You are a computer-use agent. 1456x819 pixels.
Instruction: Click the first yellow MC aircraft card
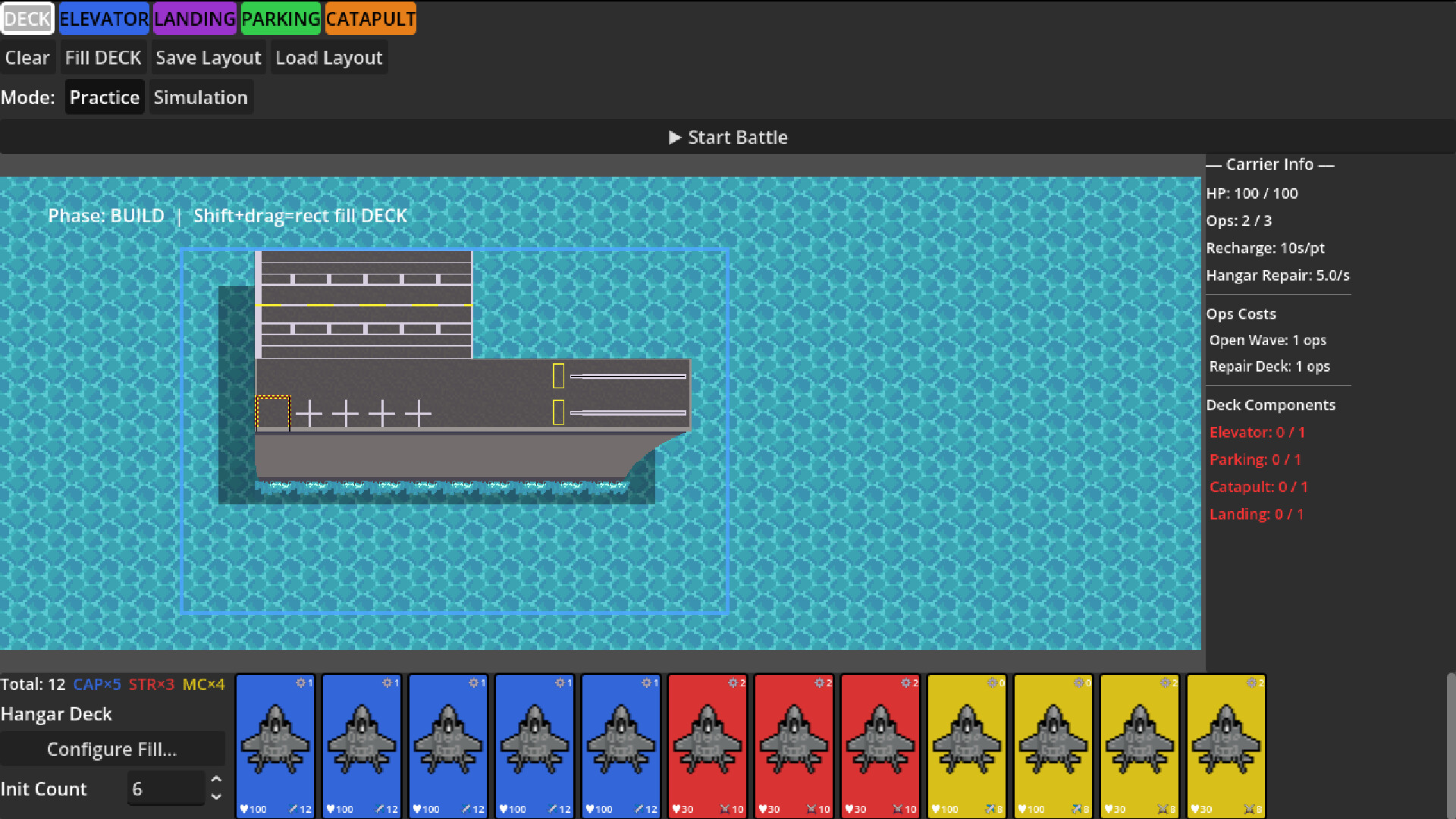[x=967, y=745]
